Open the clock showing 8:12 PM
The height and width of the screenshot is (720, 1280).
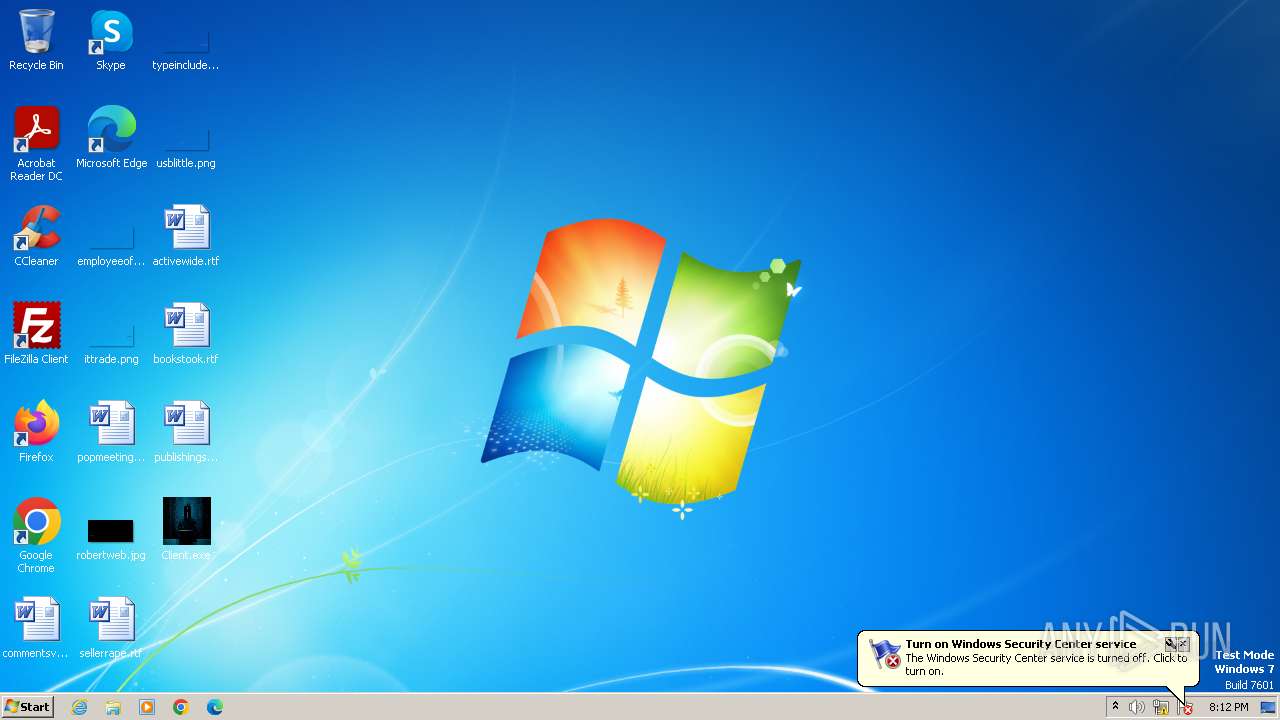1228,707
